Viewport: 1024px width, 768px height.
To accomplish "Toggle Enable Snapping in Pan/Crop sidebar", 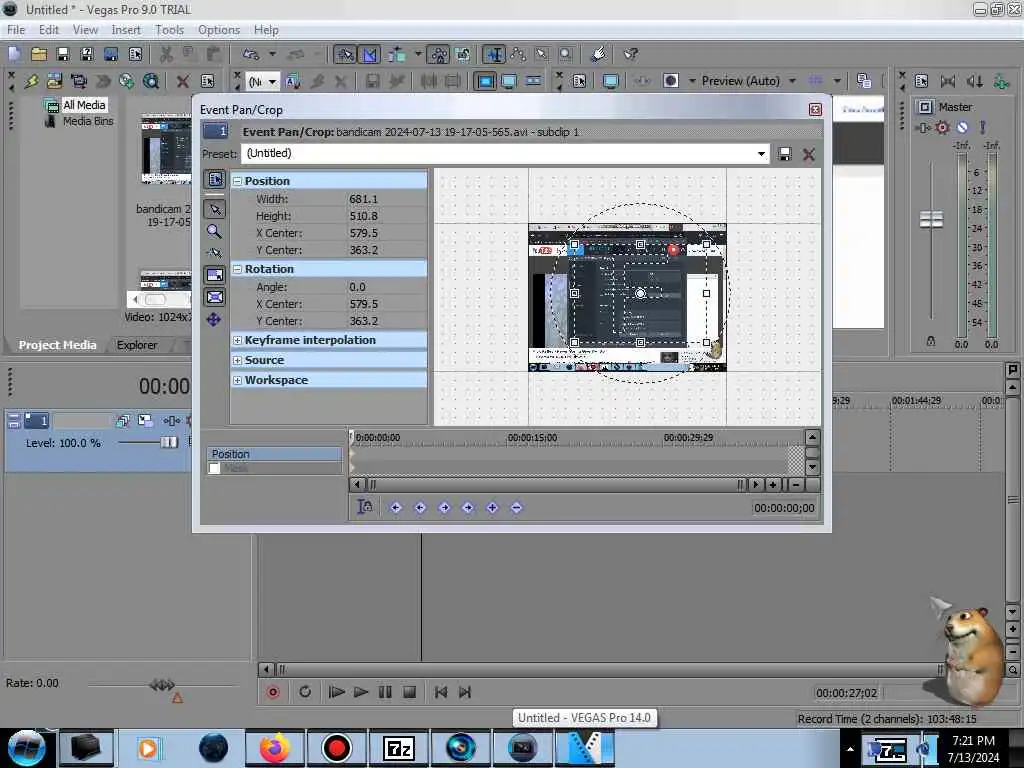I will coord(214,253).
